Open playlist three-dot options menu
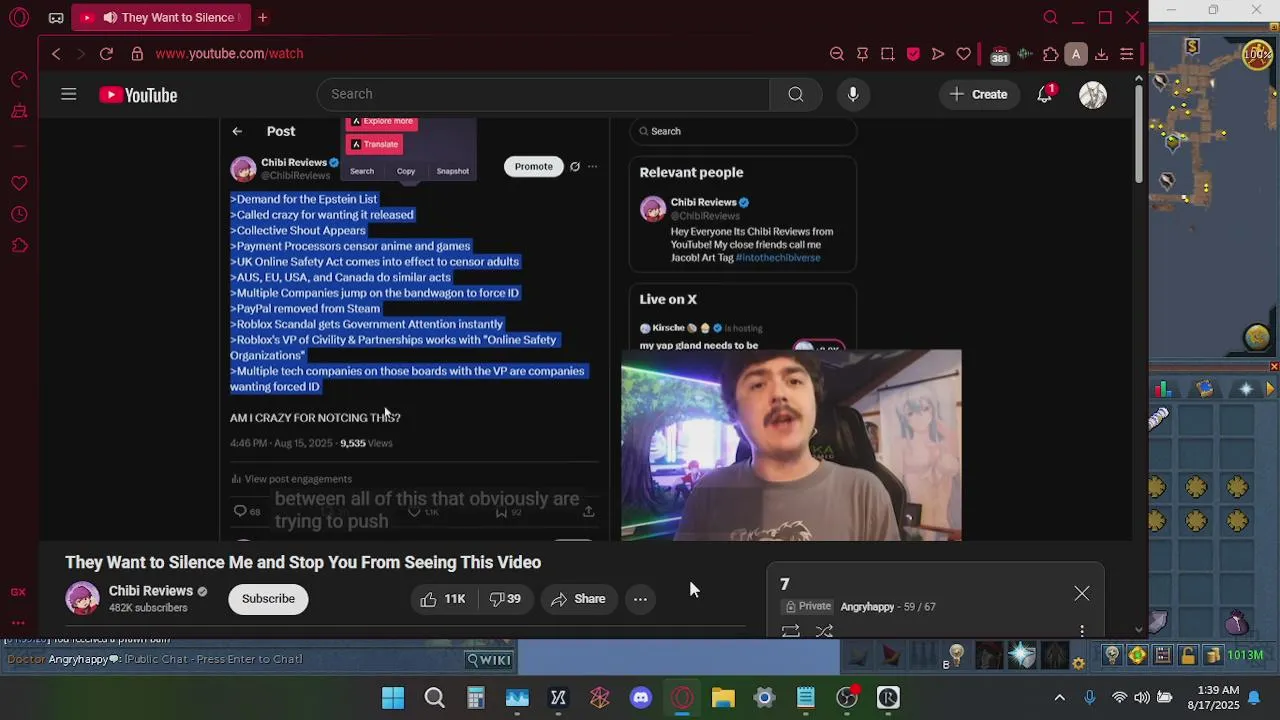Screen dimensions: 1280x720 pyautogui.click(x=1082, y=631)
